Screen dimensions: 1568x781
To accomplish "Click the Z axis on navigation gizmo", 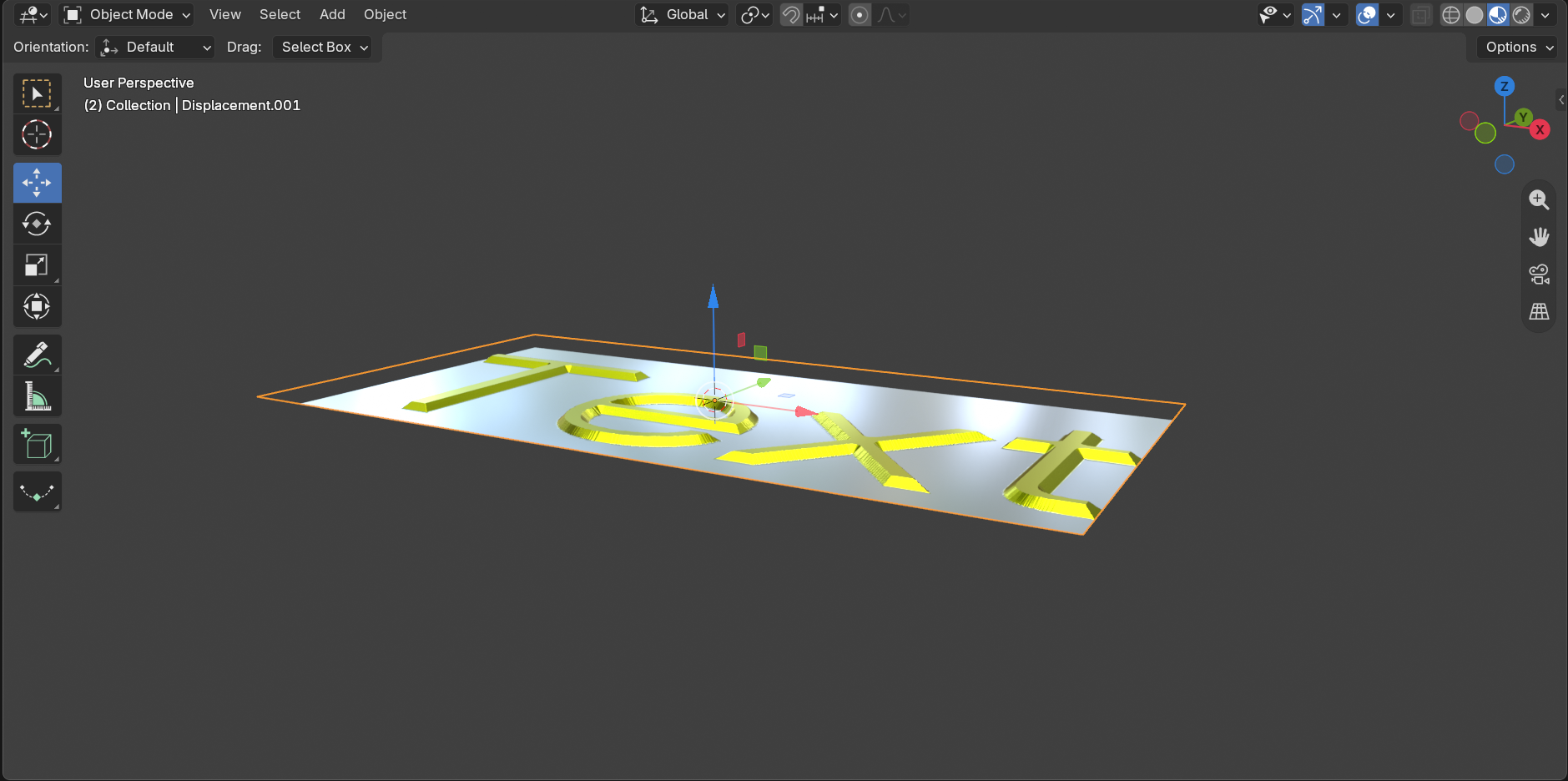I will pyautogui.click(x=1505, y=86).
